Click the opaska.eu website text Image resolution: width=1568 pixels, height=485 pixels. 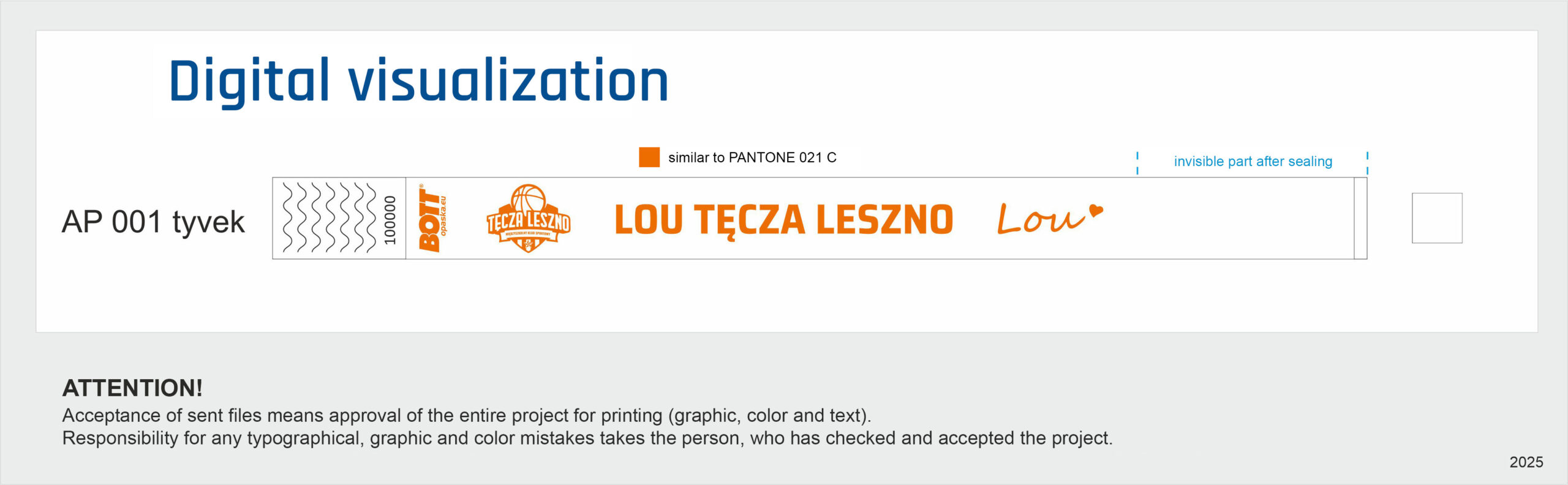click(443, 216)
